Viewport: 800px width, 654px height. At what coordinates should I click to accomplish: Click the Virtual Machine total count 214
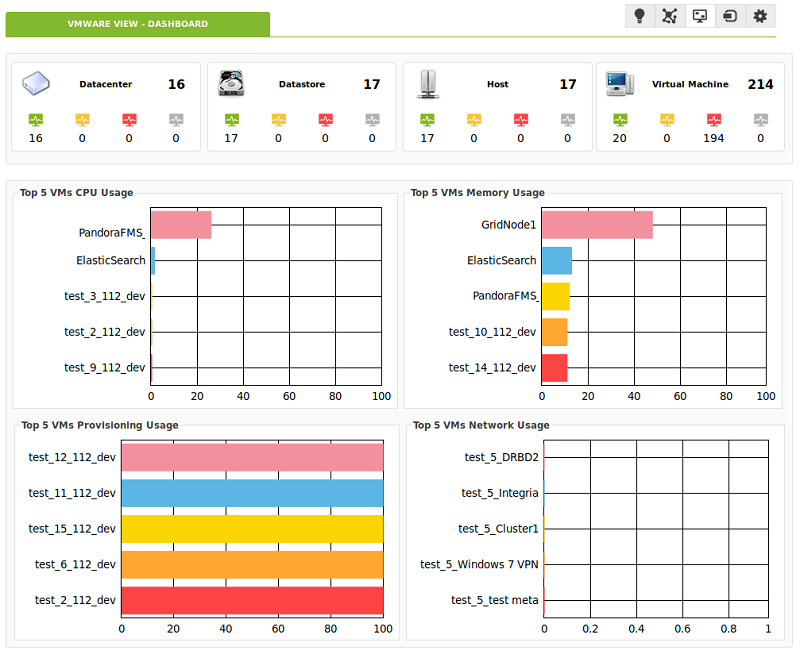tap(760, 84)
